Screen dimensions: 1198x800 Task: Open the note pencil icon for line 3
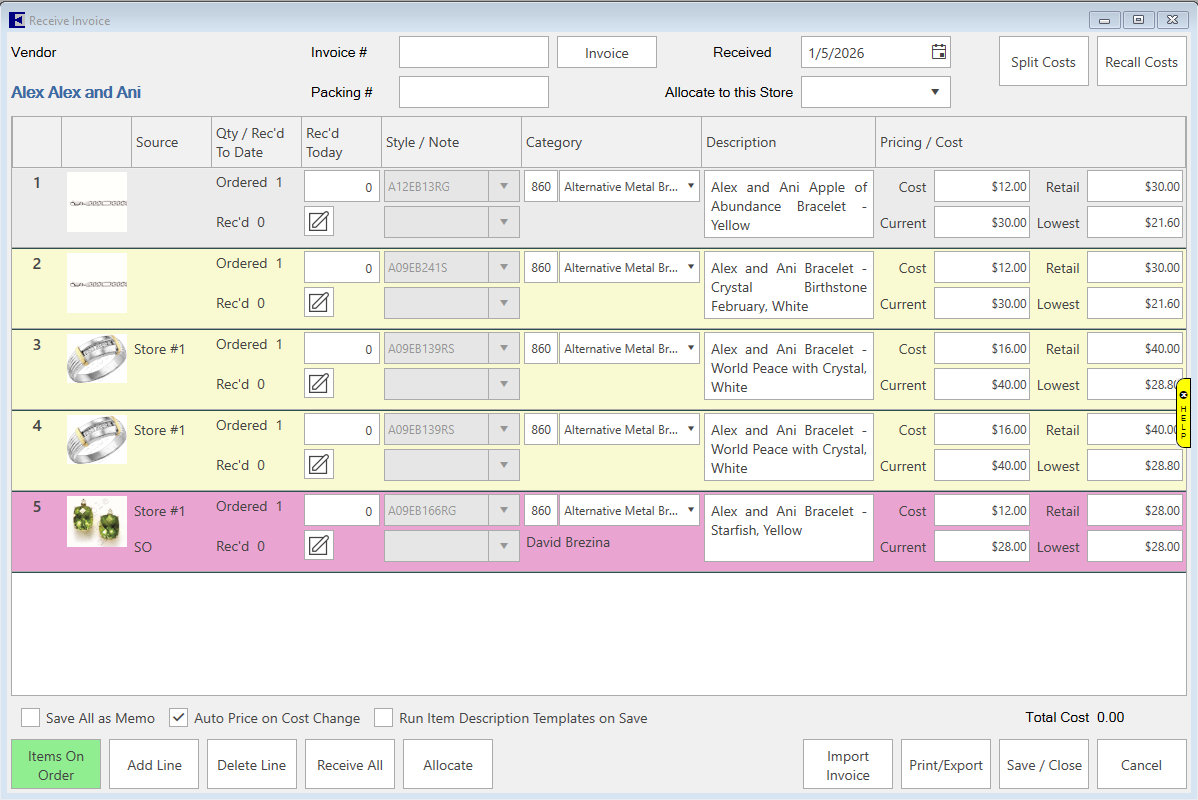click(319, 383)
